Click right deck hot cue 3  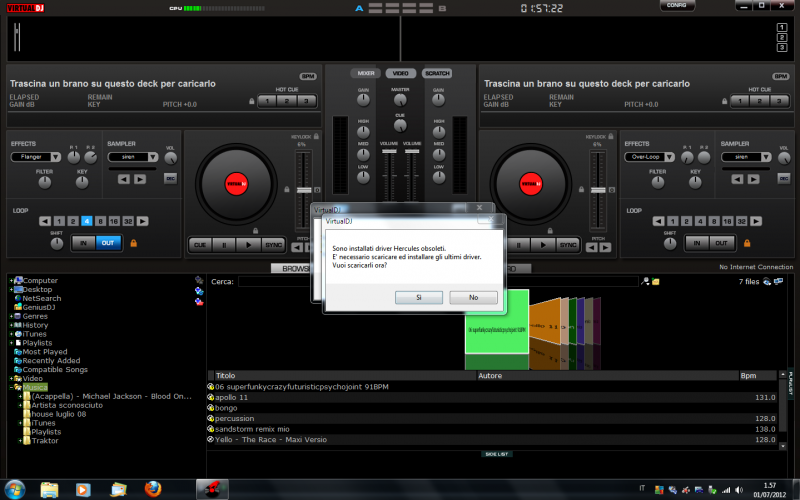[x=779, y=101]
